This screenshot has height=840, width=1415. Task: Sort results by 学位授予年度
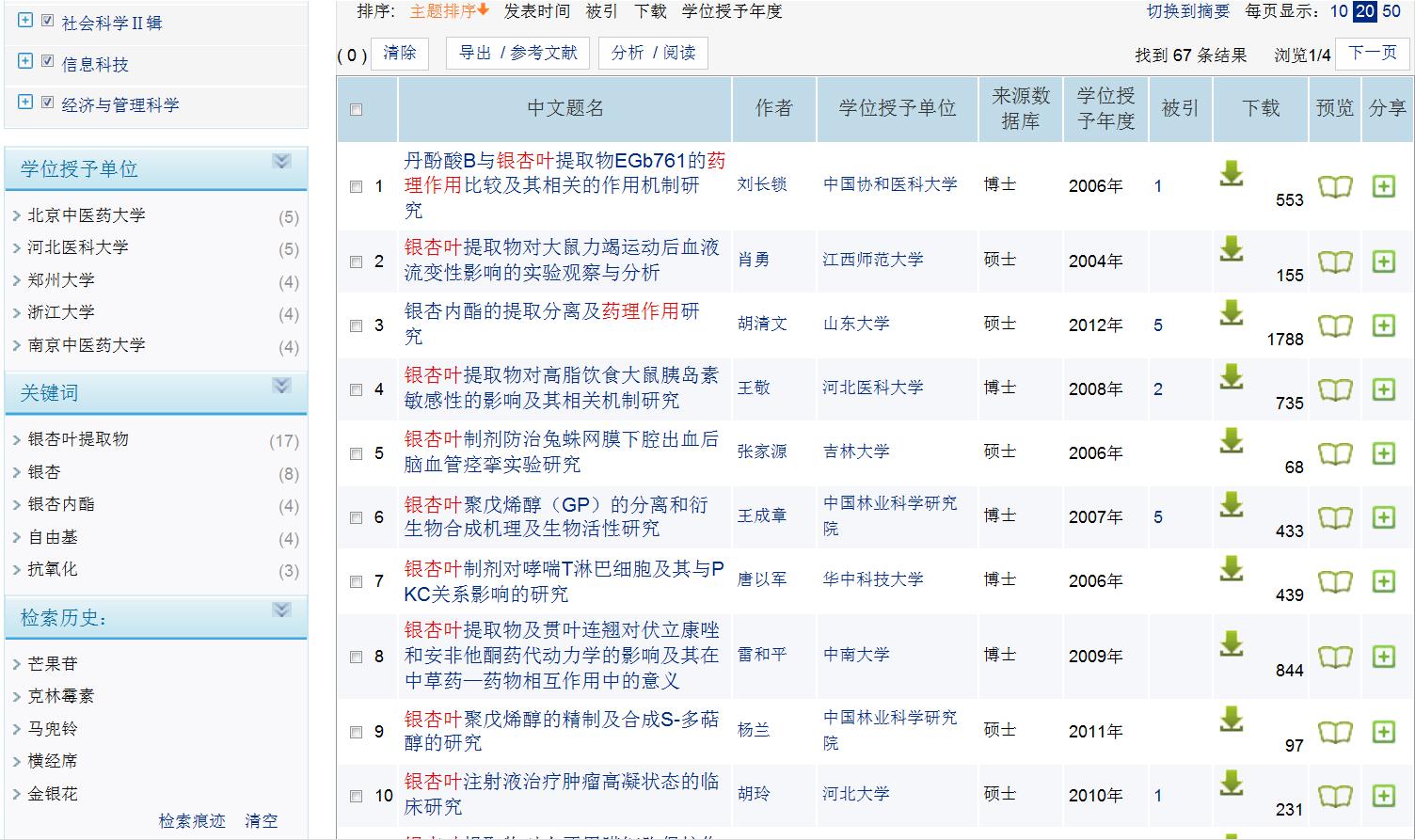point(731,11)
